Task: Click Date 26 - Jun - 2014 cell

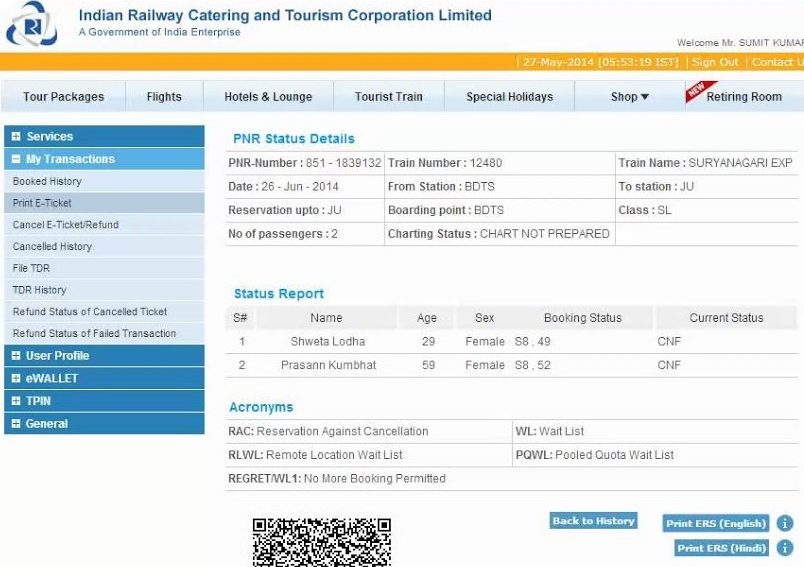Action: 305,187
